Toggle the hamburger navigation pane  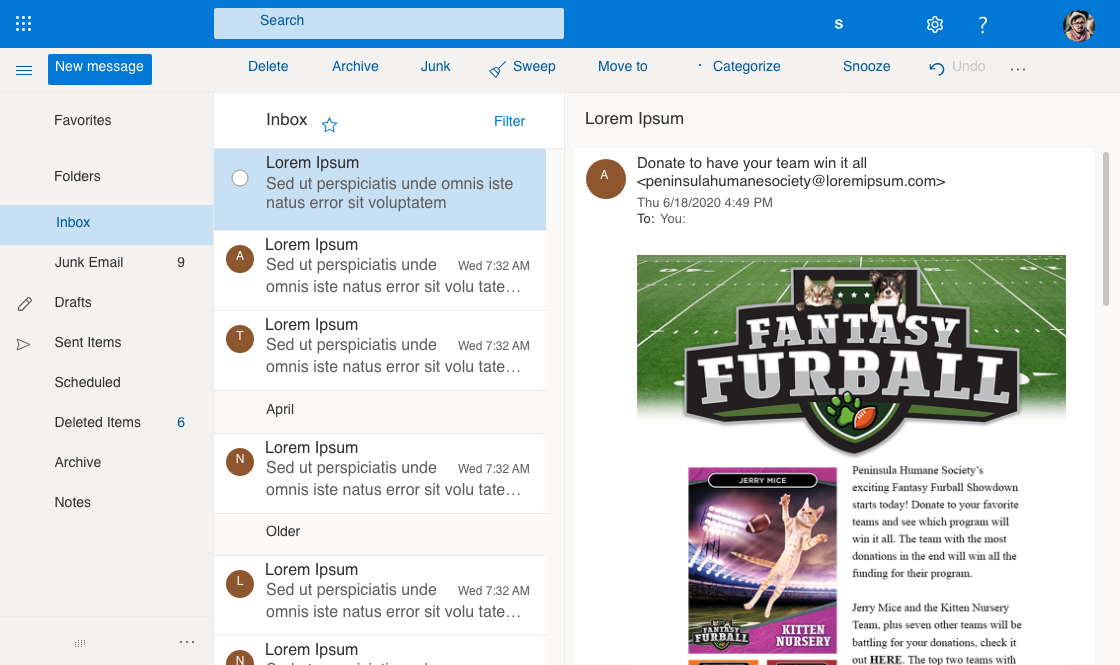coord(24,70)
